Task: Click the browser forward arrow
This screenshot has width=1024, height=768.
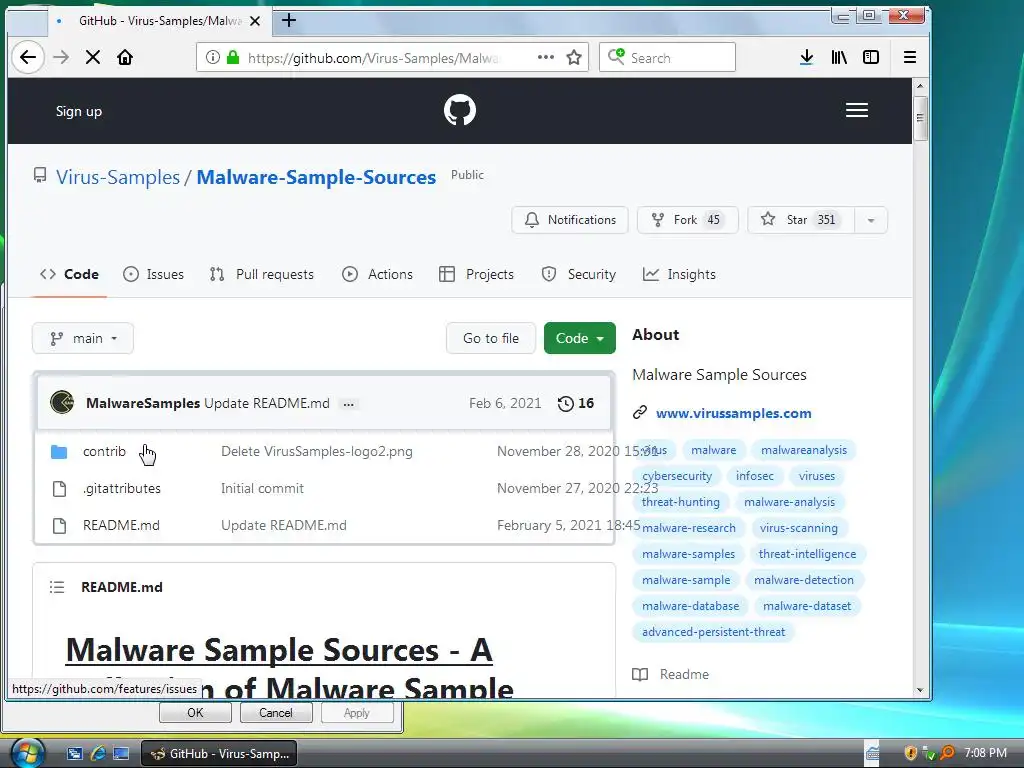Action: (61, 57)
